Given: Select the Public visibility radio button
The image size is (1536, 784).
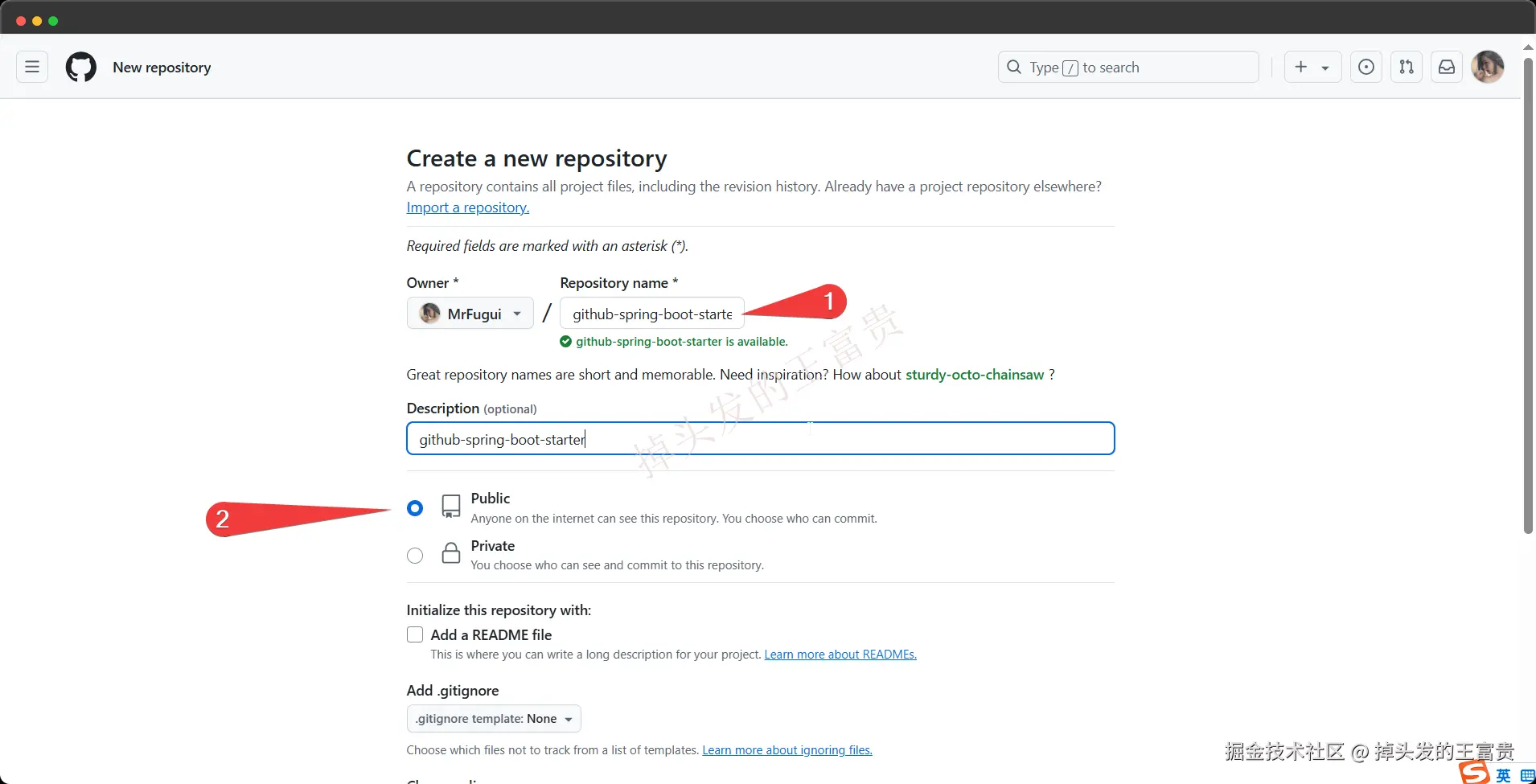Looking at the screenshot, I should (x=415, y=508).
